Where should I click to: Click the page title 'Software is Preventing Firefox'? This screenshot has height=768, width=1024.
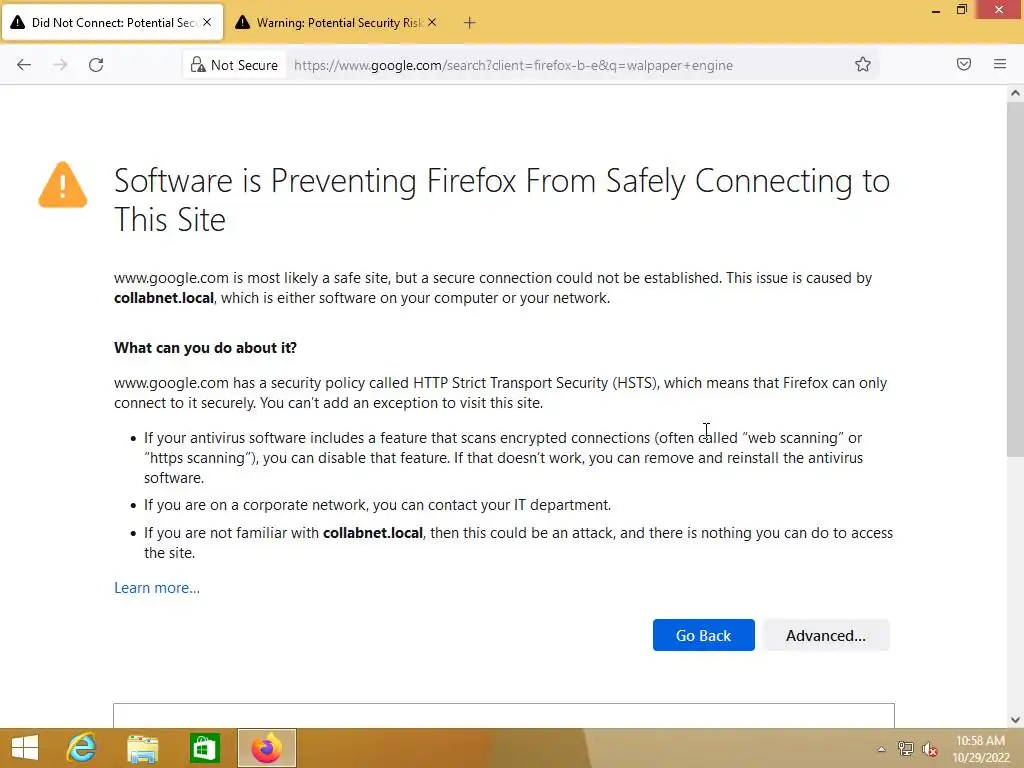tap(502, 200)
